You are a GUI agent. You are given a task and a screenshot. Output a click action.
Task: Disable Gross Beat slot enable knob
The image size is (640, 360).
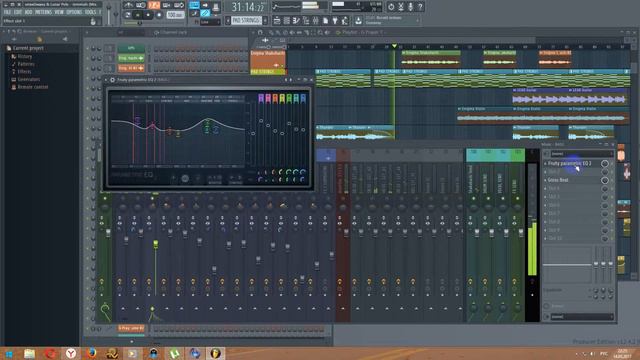604,180
